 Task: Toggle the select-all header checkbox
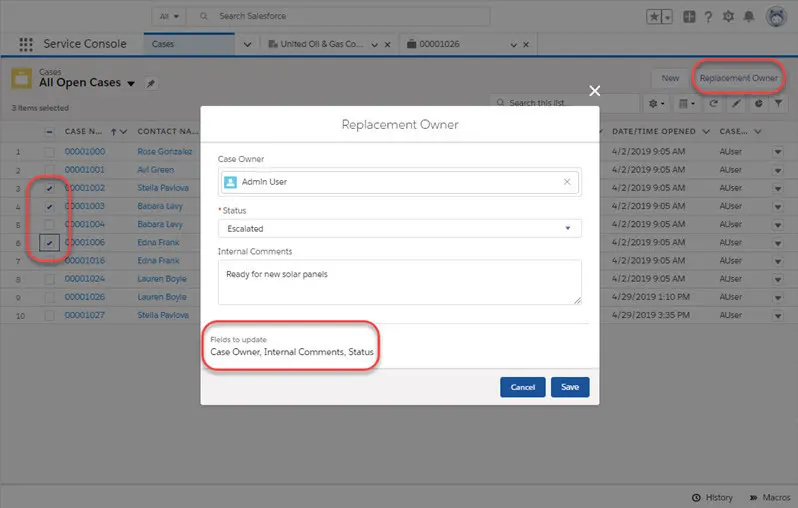(49, 132)
